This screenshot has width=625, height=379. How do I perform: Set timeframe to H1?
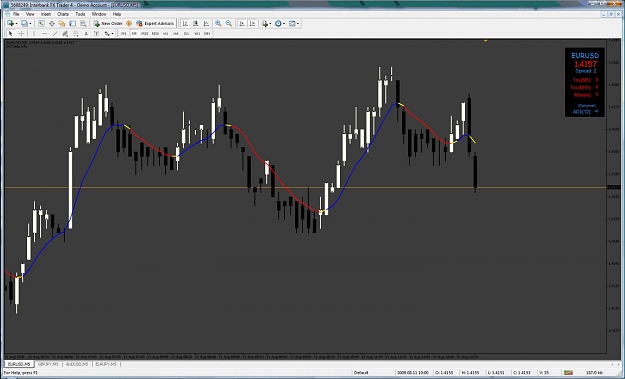[165, 33]
